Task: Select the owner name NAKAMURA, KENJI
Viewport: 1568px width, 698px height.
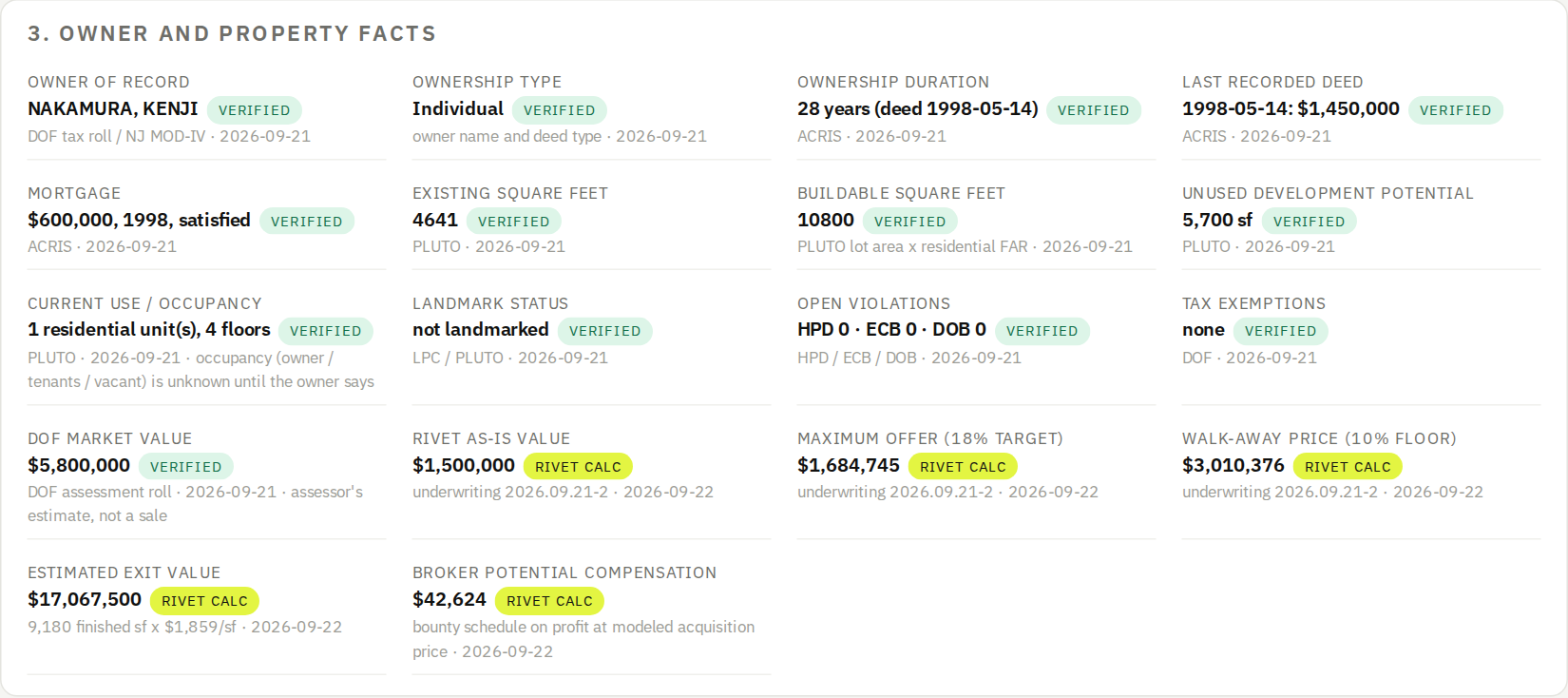Action: pyautogui.click(x=113, y=109)
